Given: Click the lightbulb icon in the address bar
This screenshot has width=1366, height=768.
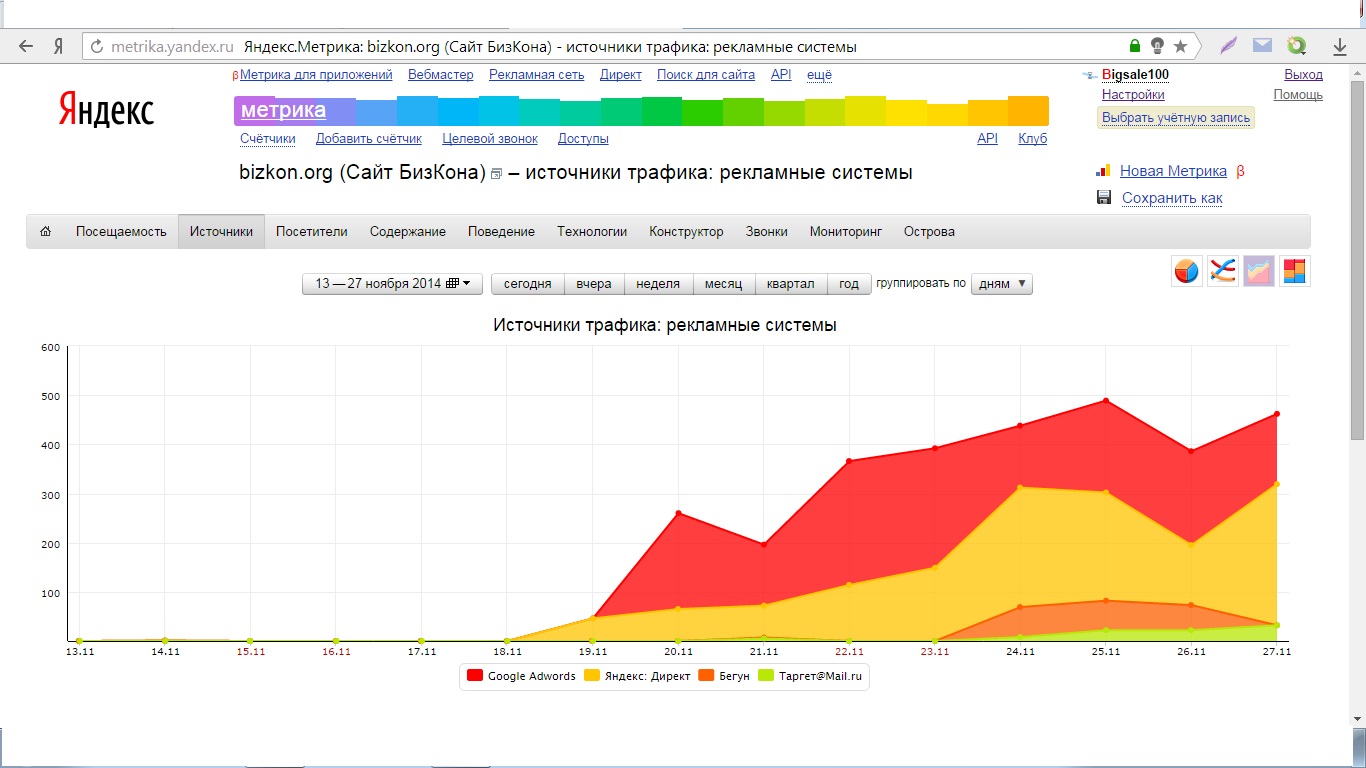Looking at the screenshot, I should (1157, 46).
